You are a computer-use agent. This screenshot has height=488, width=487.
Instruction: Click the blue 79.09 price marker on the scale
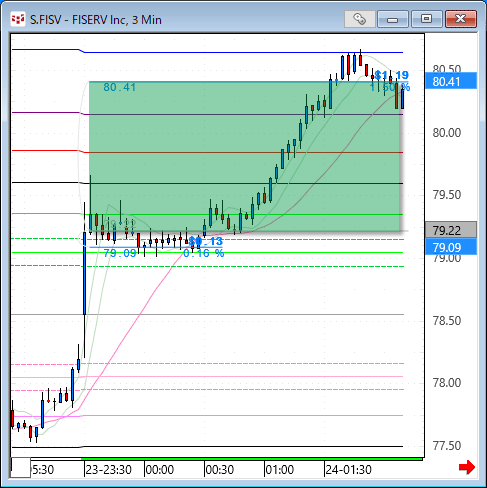451,248
